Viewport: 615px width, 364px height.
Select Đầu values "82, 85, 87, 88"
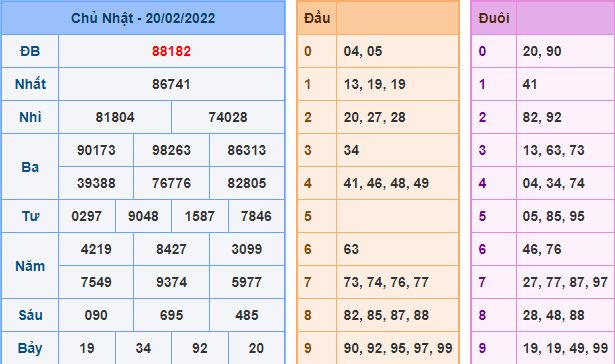(386, 315)
